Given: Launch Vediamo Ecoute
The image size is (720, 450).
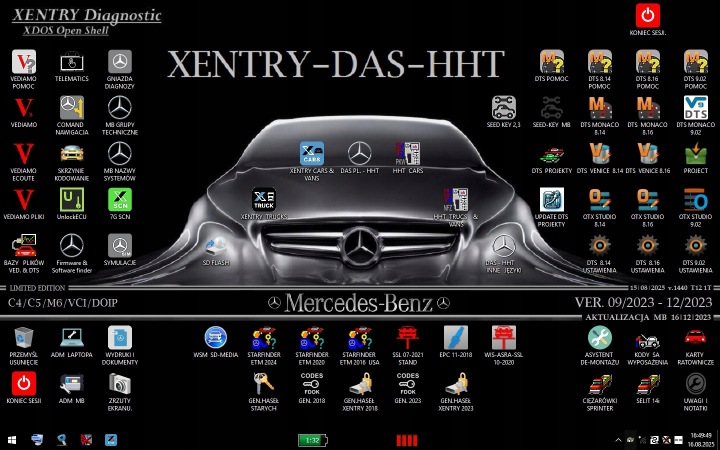Looking at the screenshot, I should tap(24, 154).
